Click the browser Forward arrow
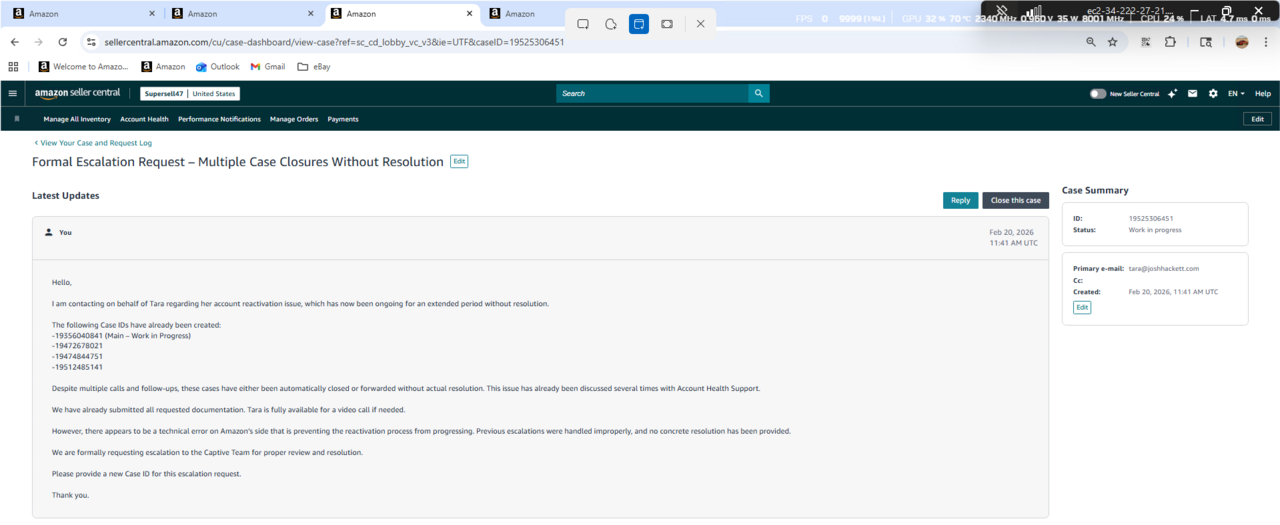Screen dimensions: 1280x525 tap(39, 42)
